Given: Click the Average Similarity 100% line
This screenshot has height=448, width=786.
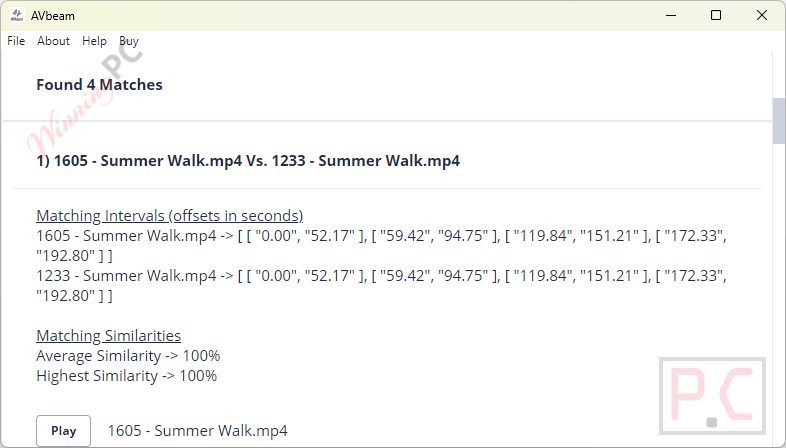Looking at the screenshot, I should [128, 356].
